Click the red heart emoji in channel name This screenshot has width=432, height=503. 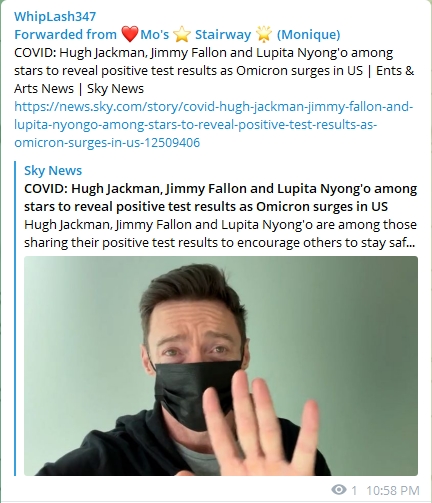tap(129, 34)
